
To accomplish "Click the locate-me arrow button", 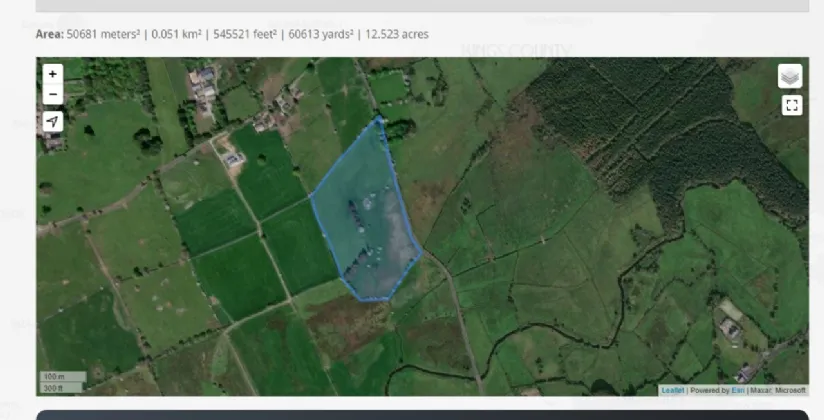I will [53, 121].
